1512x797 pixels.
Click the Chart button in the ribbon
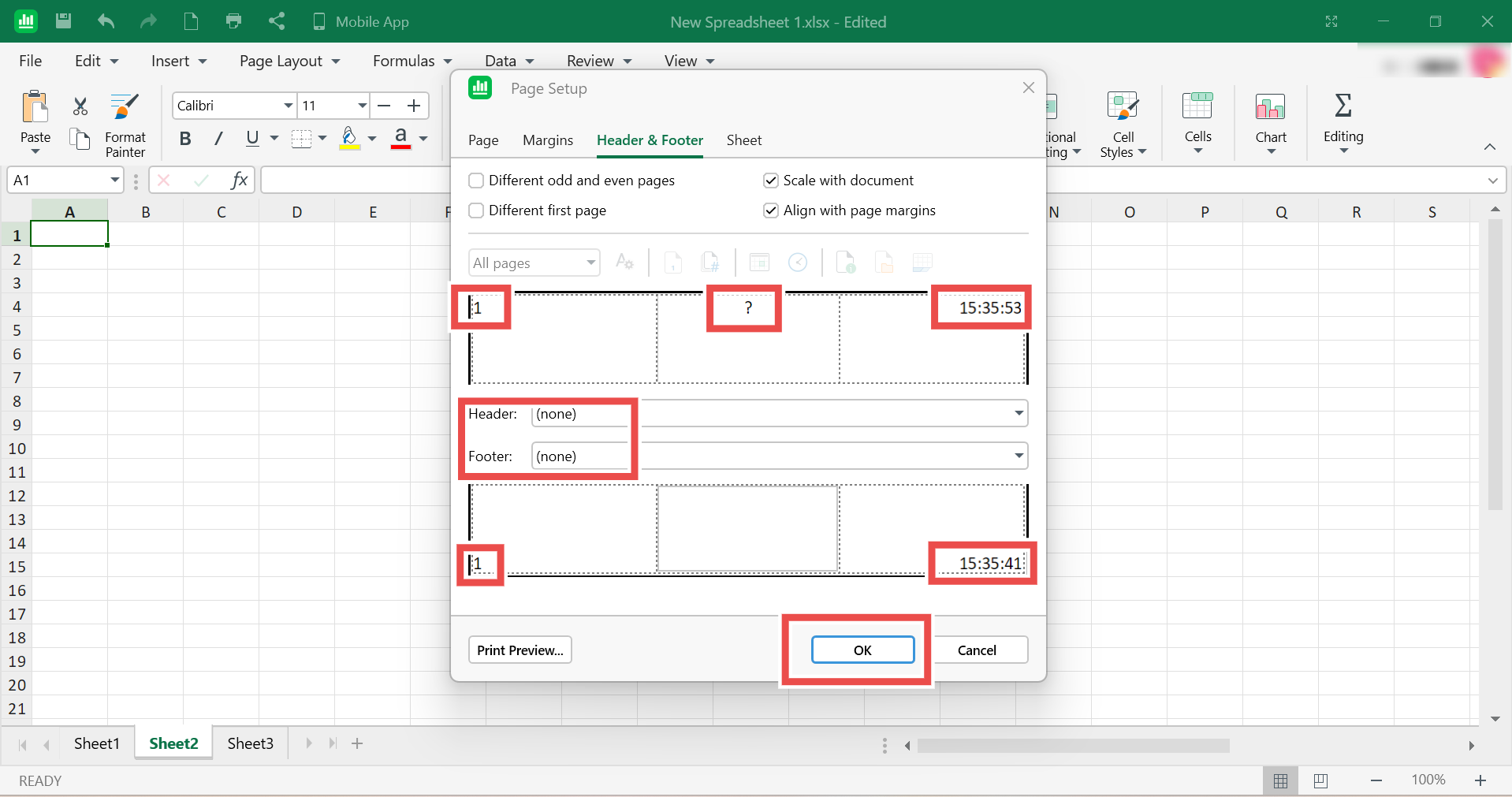pos(1271,125)
